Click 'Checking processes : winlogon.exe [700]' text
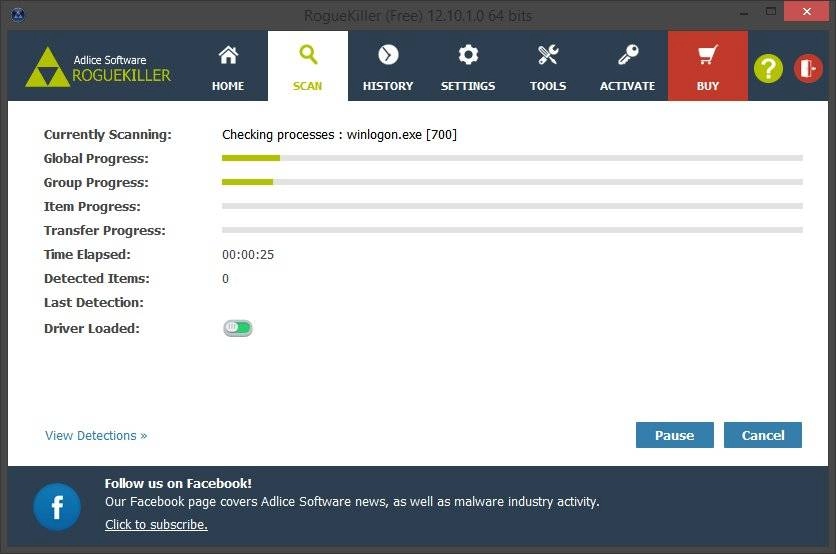The image size is (836, 554). pyautogui.click(x=340, y=134)
